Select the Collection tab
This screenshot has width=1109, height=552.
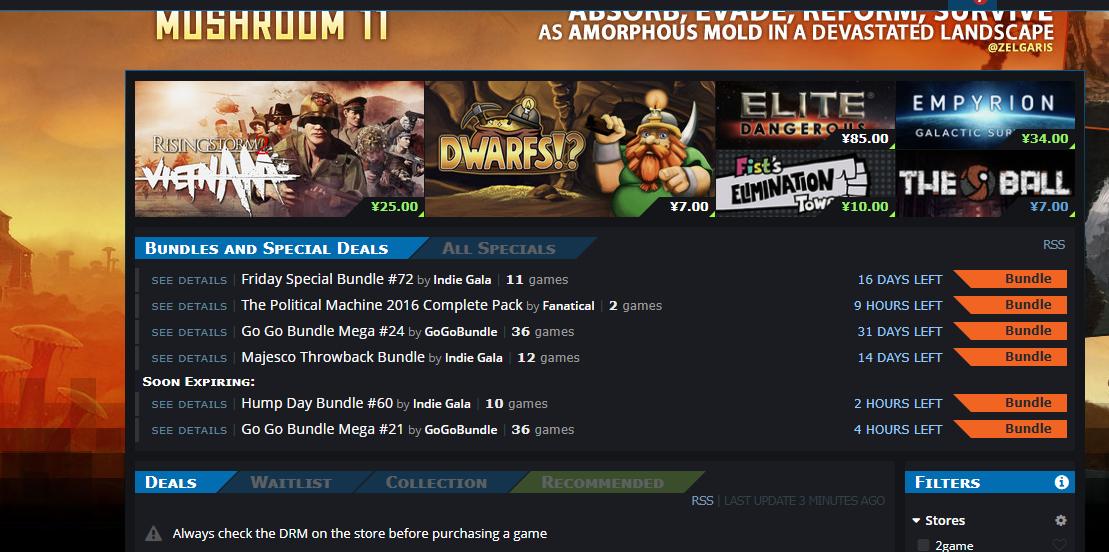tap(436, 483)
